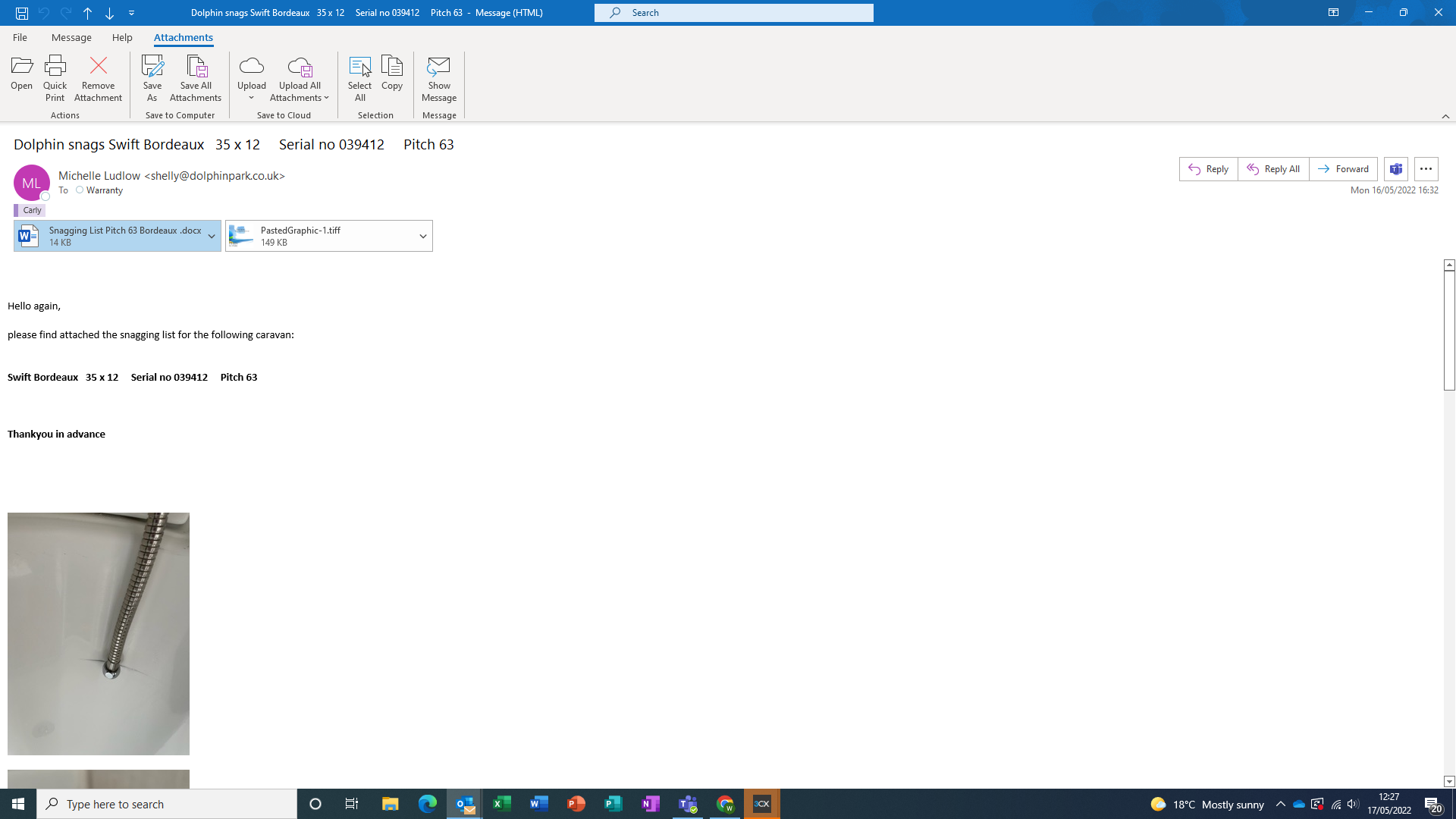Screen dimensions: 1456x819
Task: Click the Share to Teams icon
Action: [x=1395, y=169]
